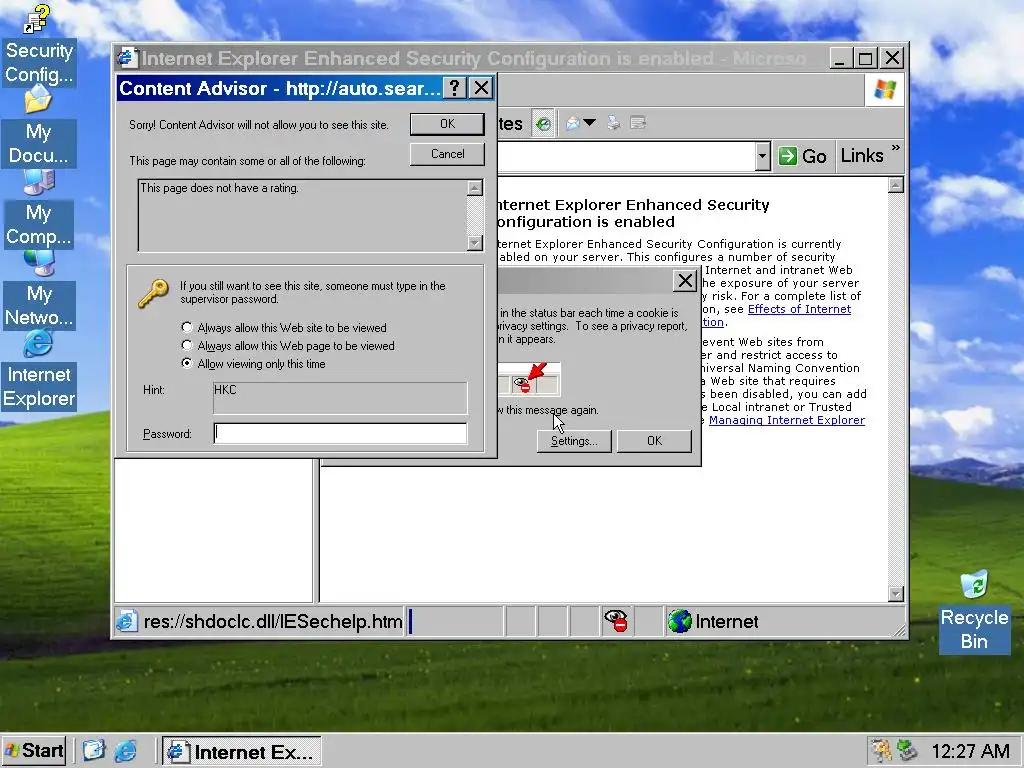Click OK in the Content Advisor dialog

pyautogui.click(x=447, y=124)
